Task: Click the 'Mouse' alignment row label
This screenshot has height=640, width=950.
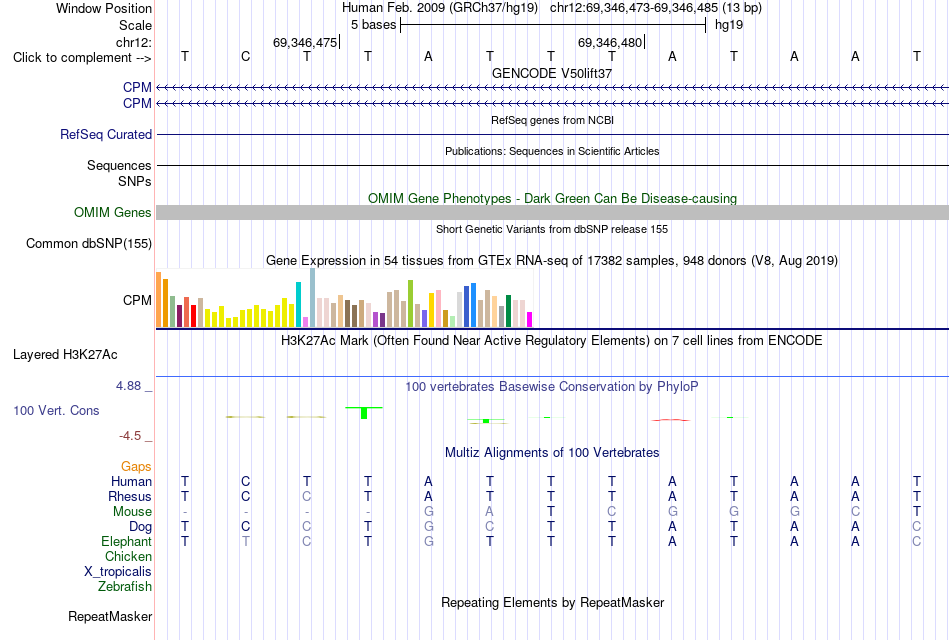Action: coord(132,512)
